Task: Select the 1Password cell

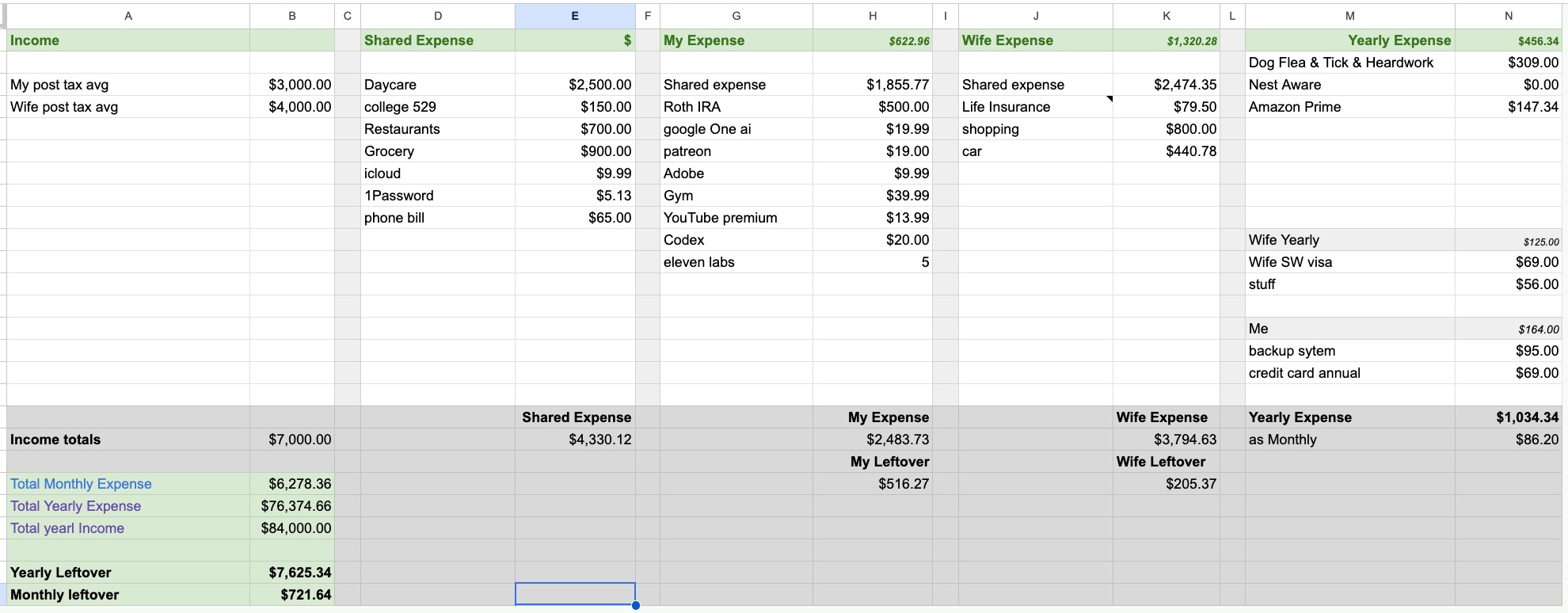Action: point(438,196)
